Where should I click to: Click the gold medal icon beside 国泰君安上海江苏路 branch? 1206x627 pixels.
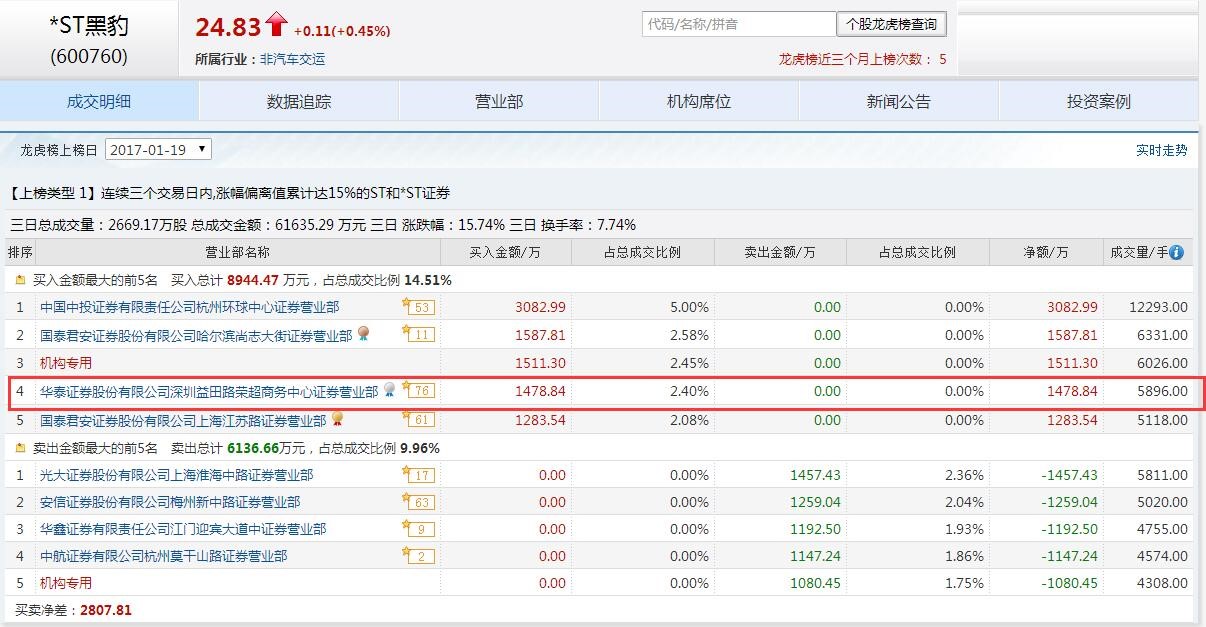click(339, 418)
